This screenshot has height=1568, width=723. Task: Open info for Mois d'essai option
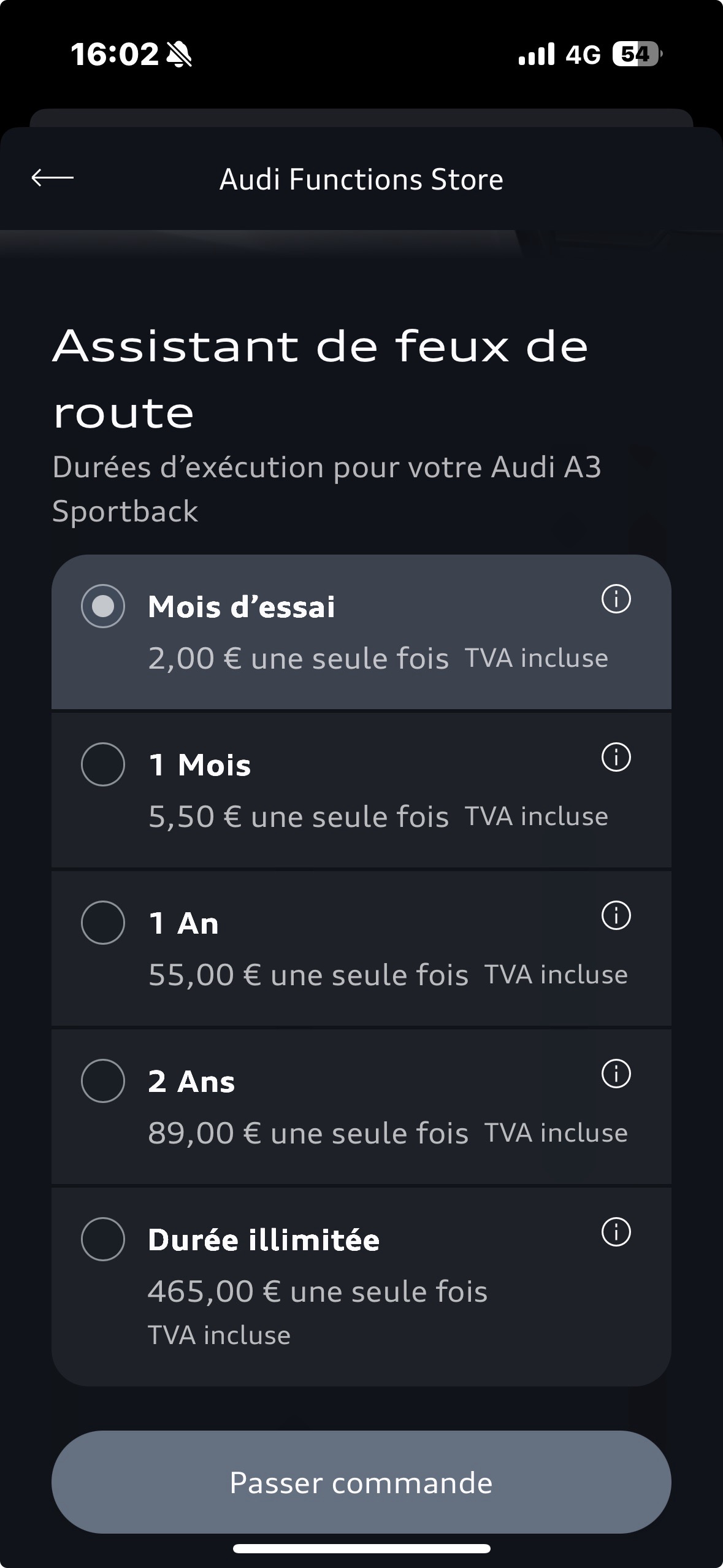(x=616, y=599)
